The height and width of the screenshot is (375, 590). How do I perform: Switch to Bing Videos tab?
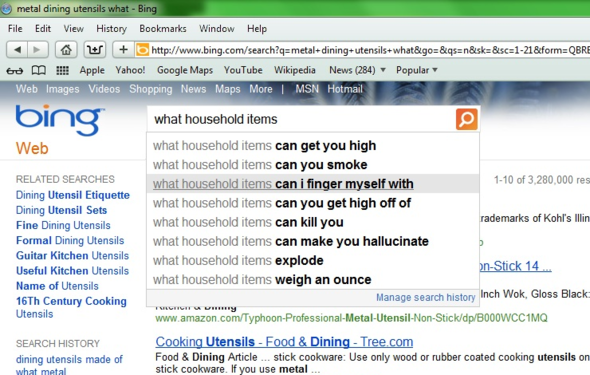point(104,89)
